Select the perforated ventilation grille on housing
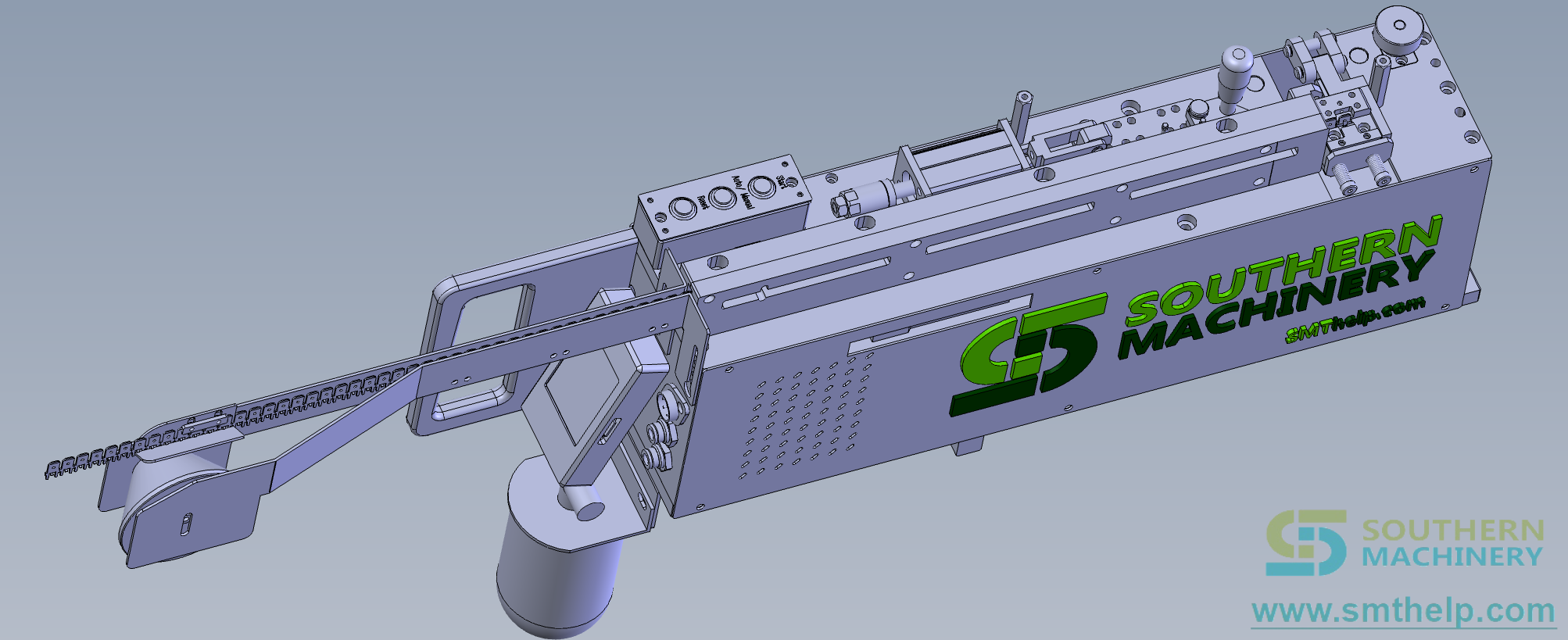The width and height of the screenshot is (1568, 640). pos(806,414)
